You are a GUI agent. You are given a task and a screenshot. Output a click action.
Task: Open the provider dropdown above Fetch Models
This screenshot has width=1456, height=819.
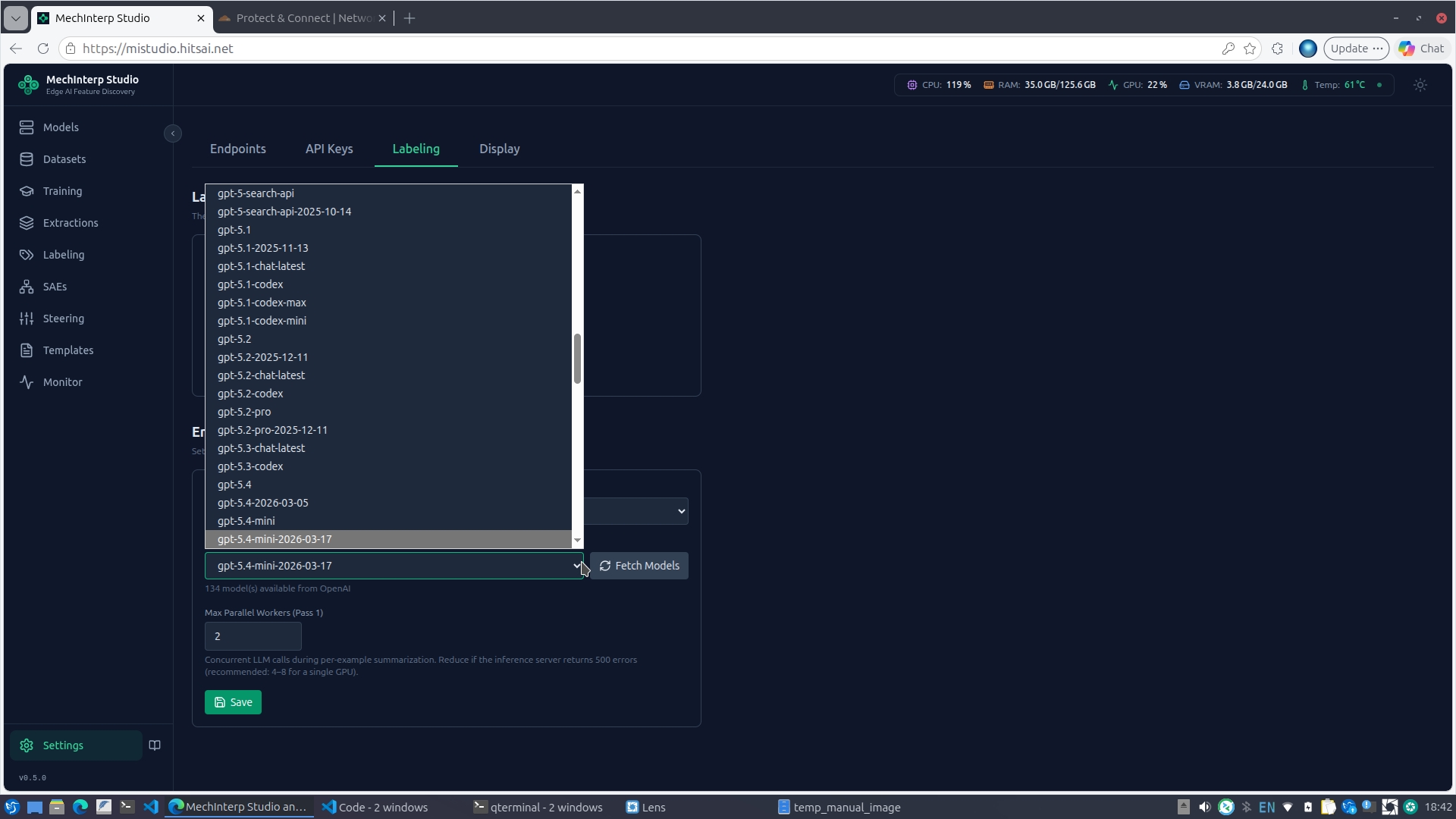click(636, 511)
